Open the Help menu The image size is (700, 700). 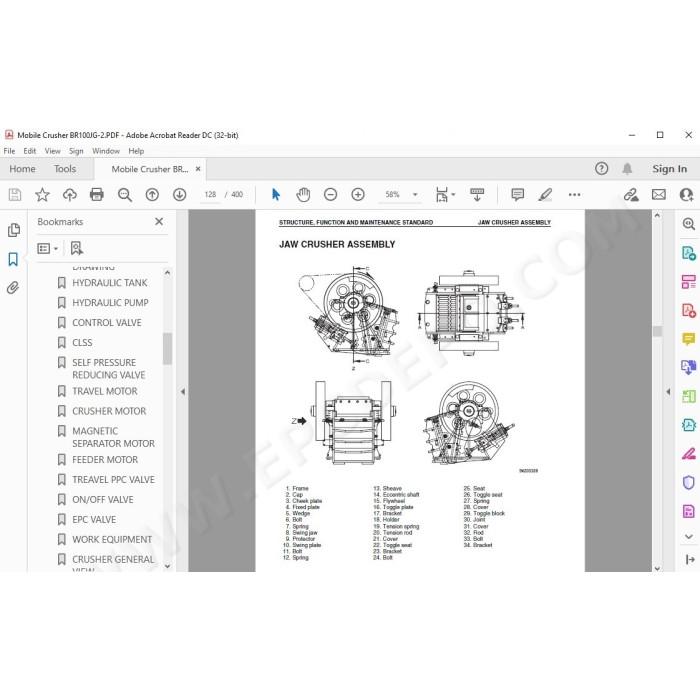click(136, 151)
